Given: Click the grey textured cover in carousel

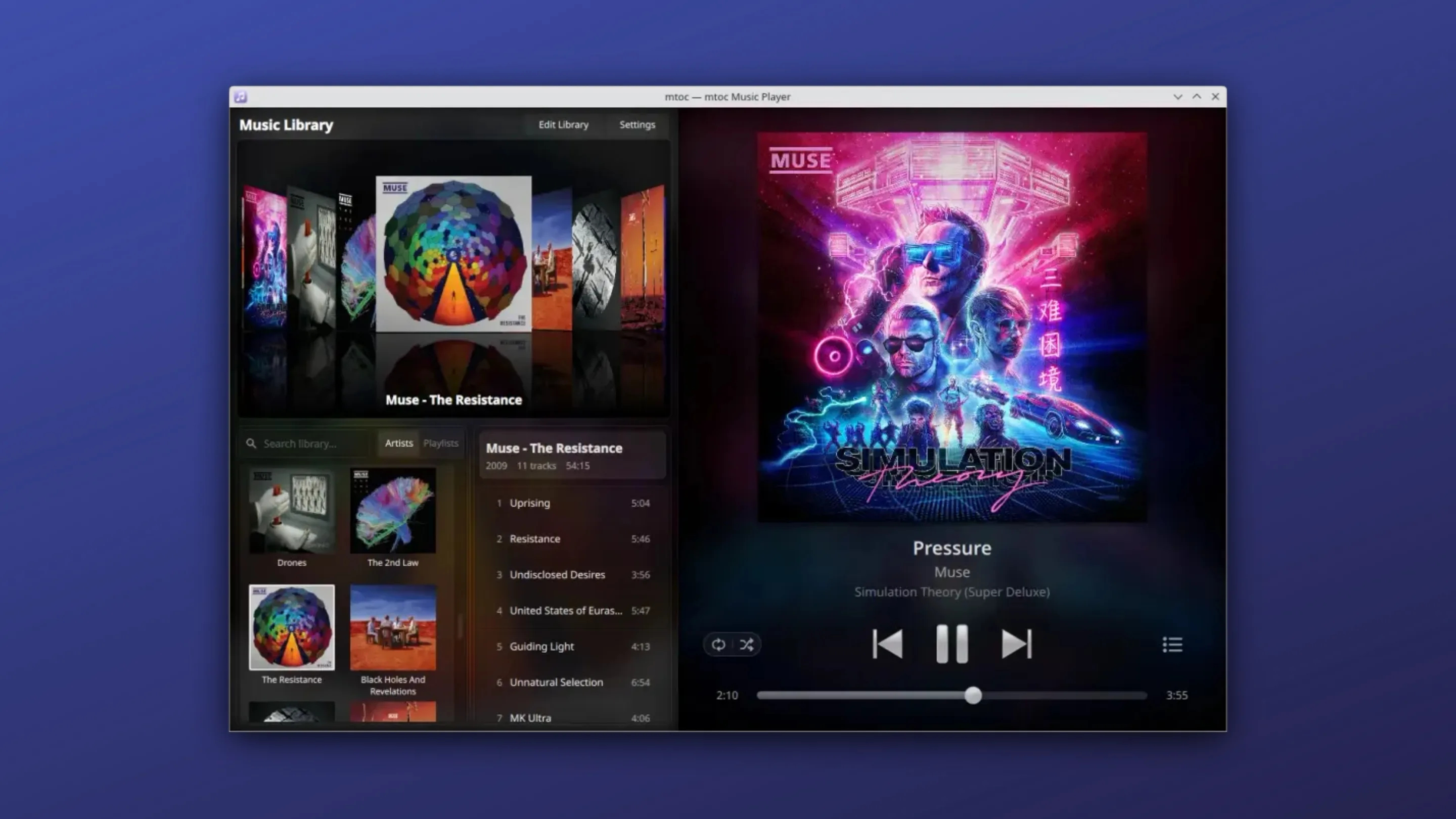Looking at the screenshot, I should point(595,260).
